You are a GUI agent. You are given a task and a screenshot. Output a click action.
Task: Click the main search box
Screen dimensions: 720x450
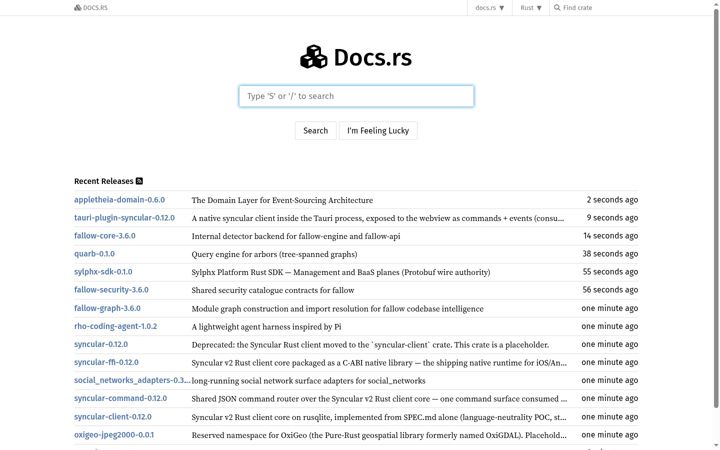[x=356, y=96]
